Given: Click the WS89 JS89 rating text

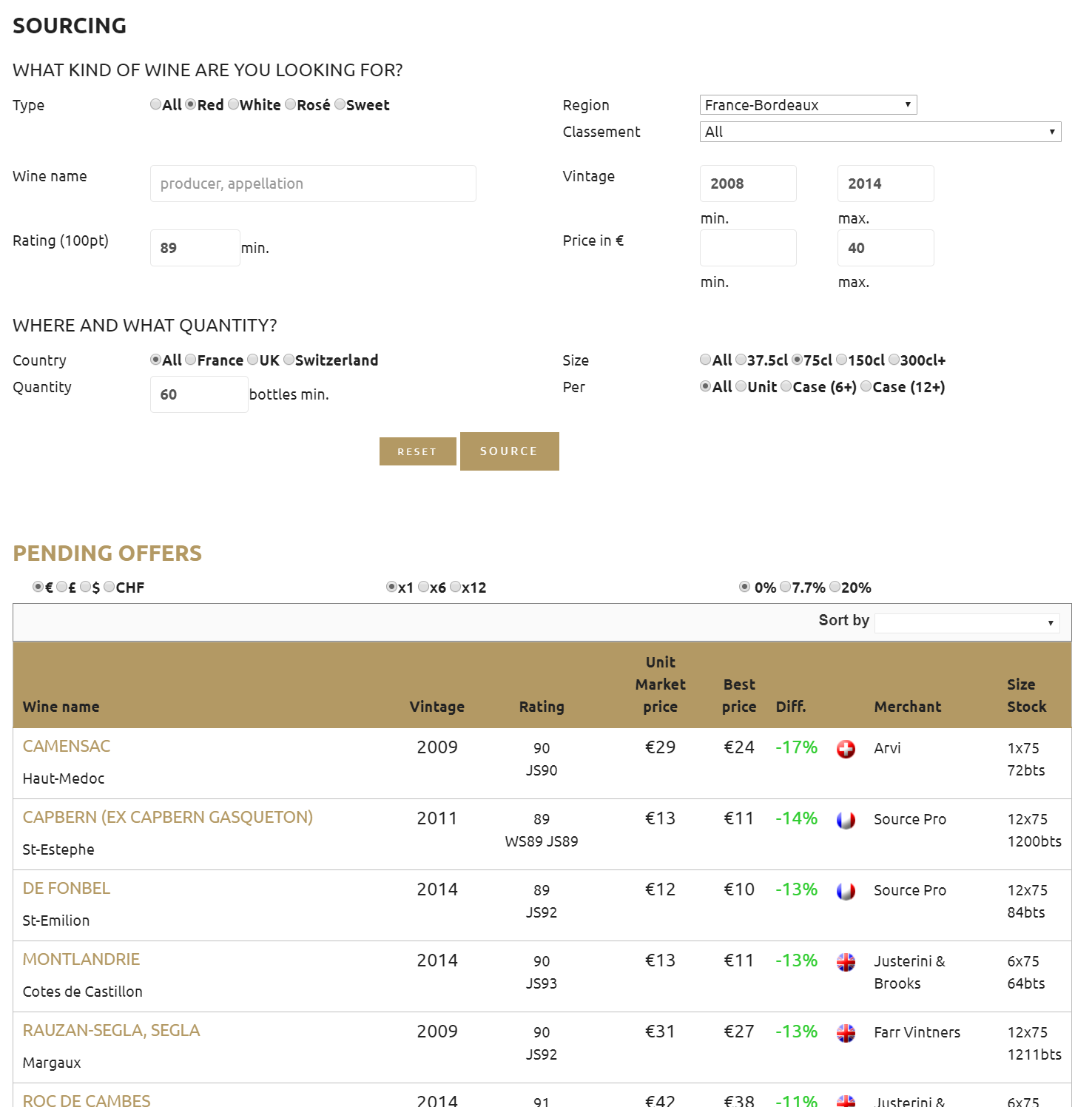Looking at the screenshot, I should click(542, 841).
